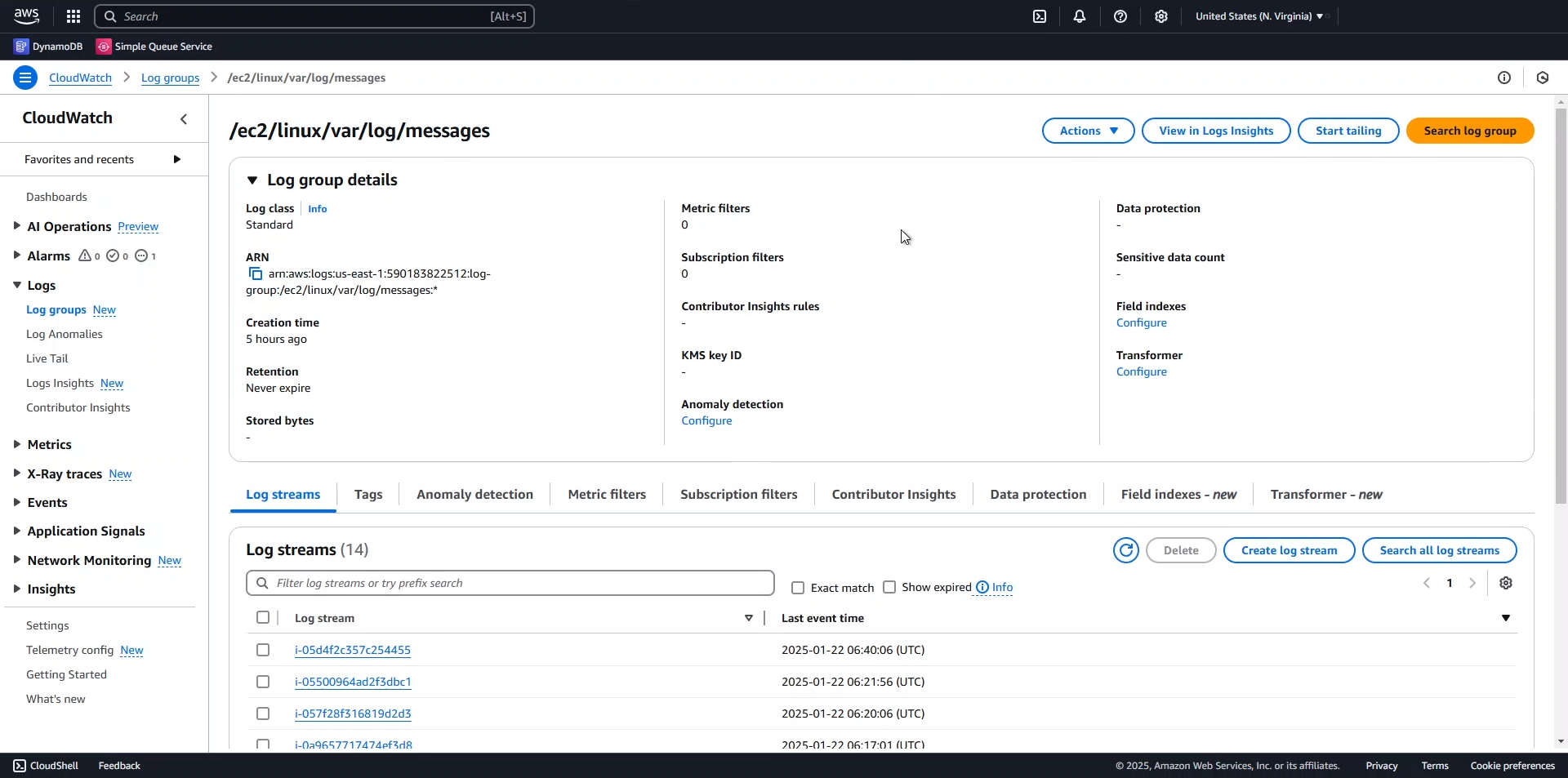The height and width of the screenshot is (778, 1568).
Task: Collapse the CloudWatch side navigation
Action: (x=184, y=119)
